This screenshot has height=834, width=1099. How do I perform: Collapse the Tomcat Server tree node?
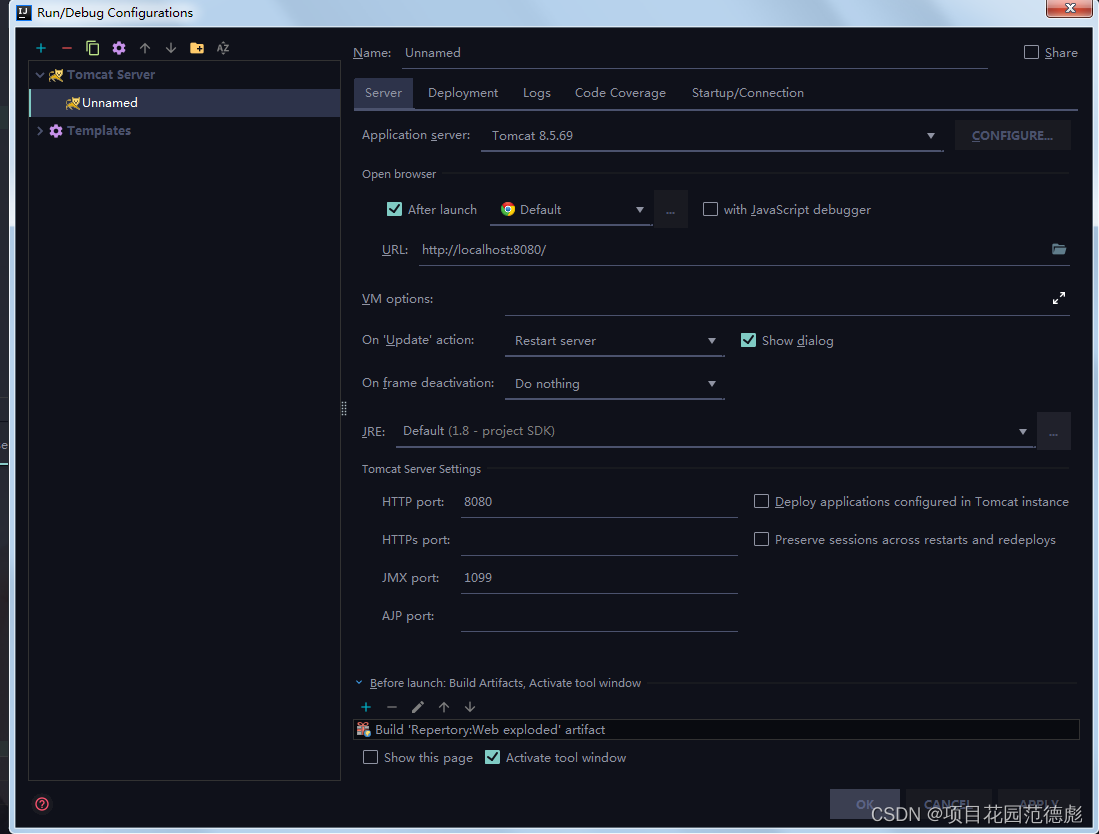click(40, 75)
